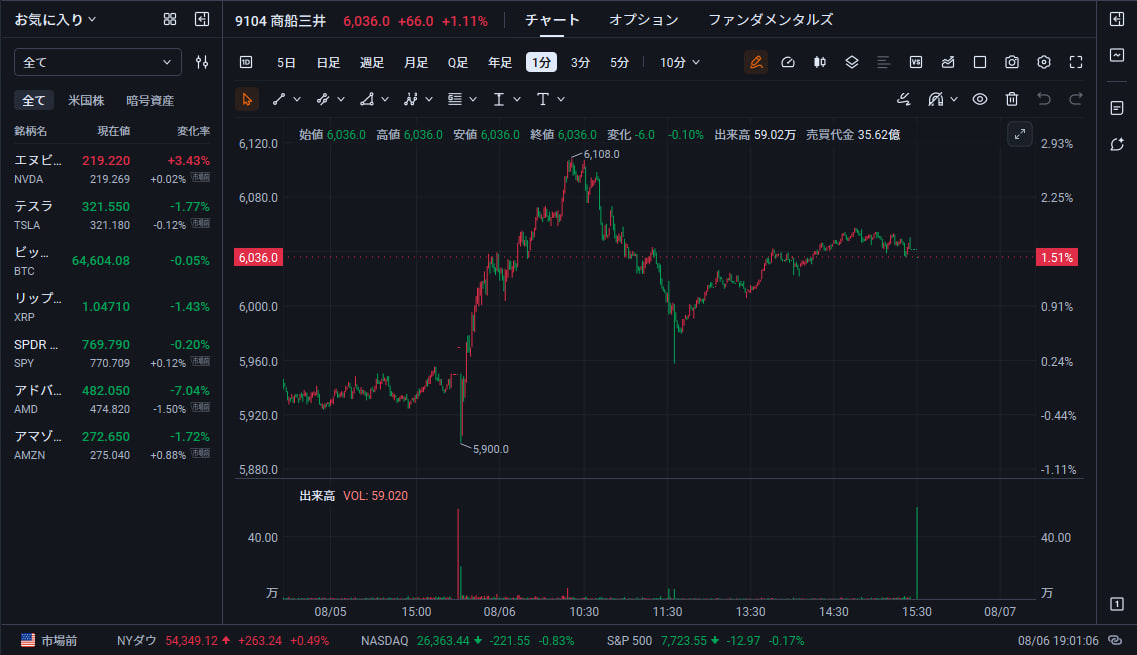The image size is (1137, 655).
Task: Open watchlist filter sliders icon
Action: (x=202, y=62)
